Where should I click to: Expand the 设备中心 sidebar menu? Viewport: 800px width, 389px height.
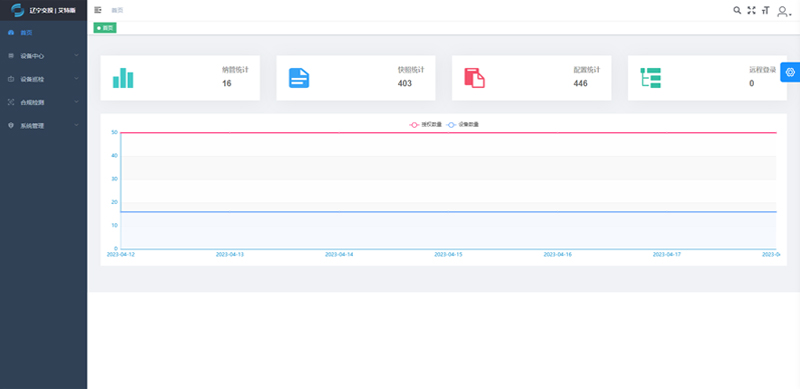click(43, 56)
